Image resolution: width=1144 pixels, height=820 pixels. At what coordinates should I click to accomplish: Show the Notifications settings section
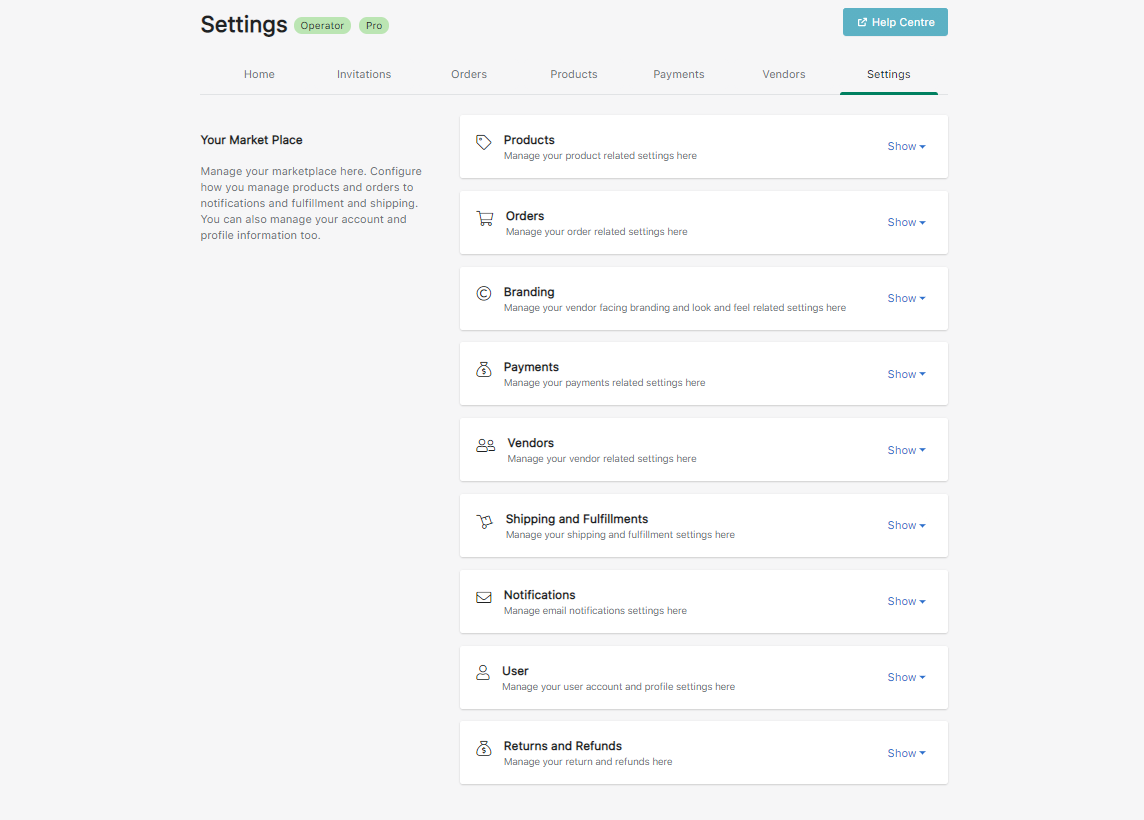tap(906, 601)
